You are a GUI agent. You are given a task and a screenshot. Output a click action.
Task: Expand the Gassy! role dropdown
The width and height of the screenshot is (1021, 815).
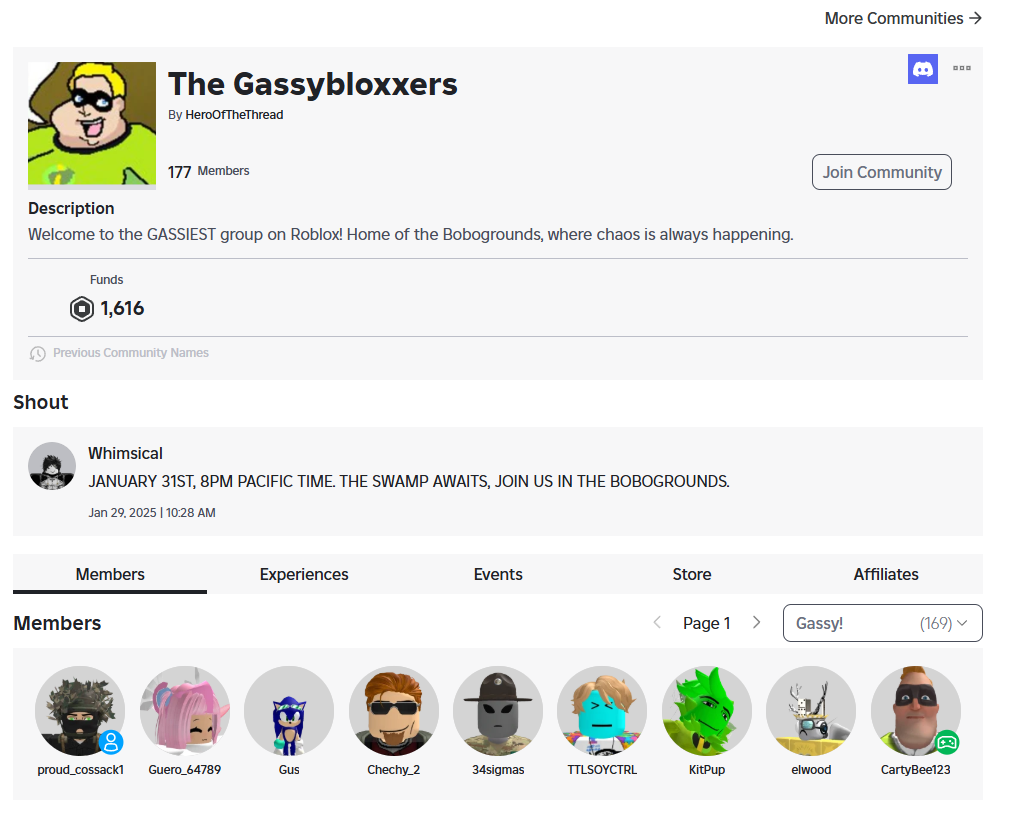(882, 624)
